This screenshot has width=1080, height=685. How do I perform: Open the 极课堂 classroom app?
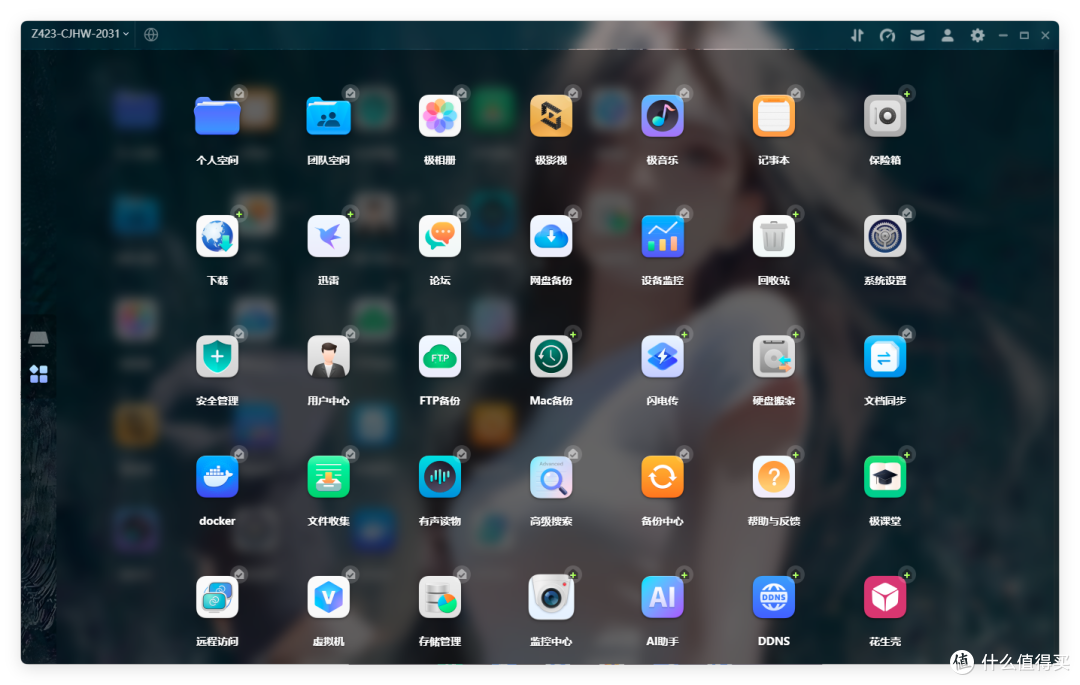pyautogui.click(x=885, y=476)
